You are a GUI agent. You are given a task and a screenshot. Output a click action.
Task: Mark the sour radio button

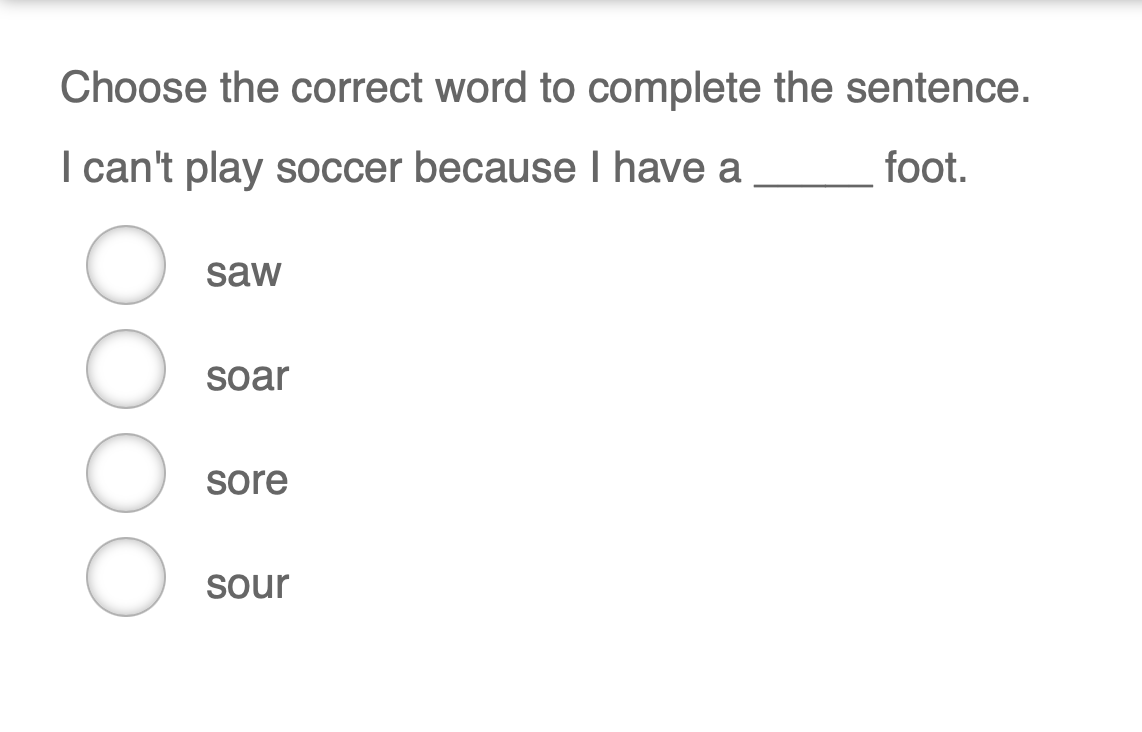pyautogui.click(x=125, y=577)
